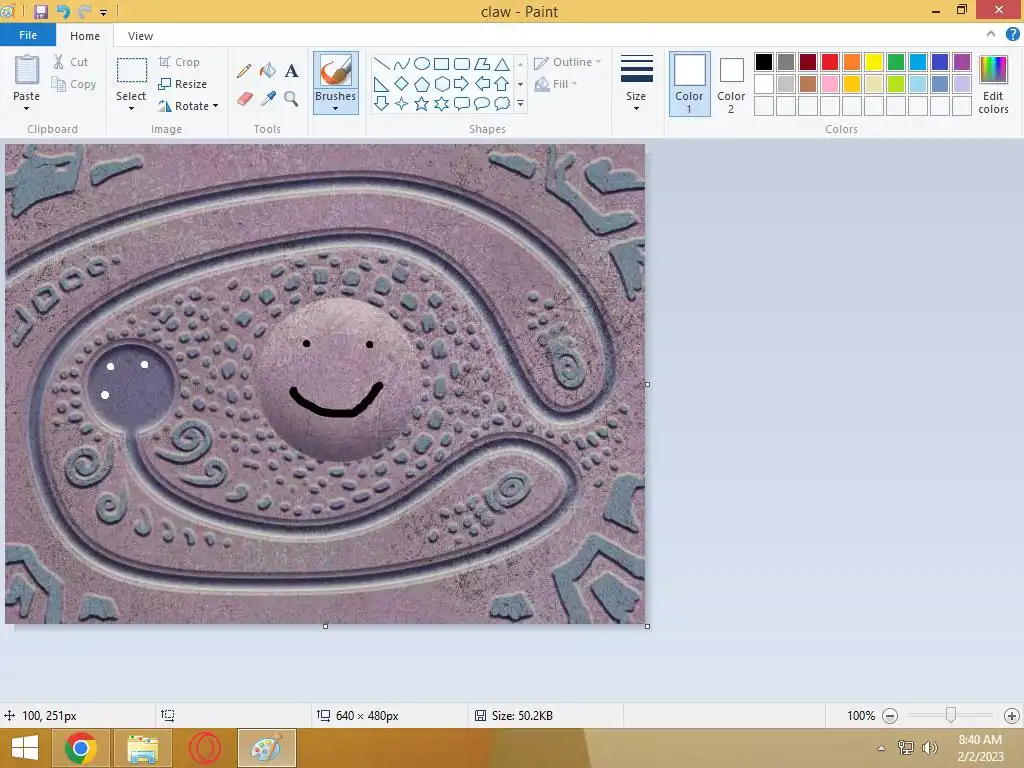Select the Right triangle shape

pos(382,84)
